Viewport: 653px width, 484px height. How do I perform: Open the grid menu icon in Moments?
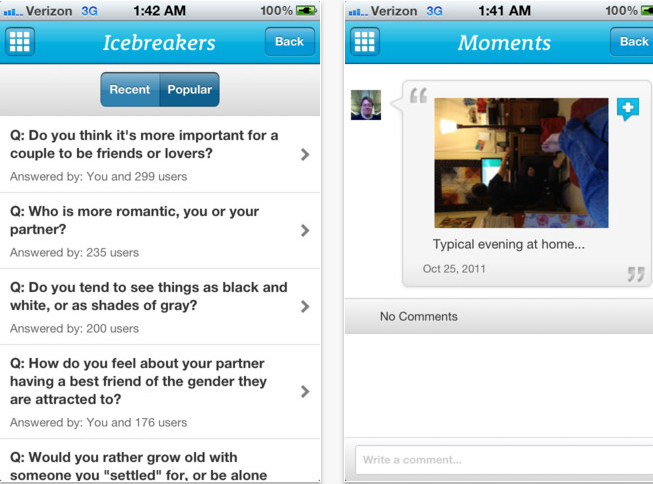365,42
